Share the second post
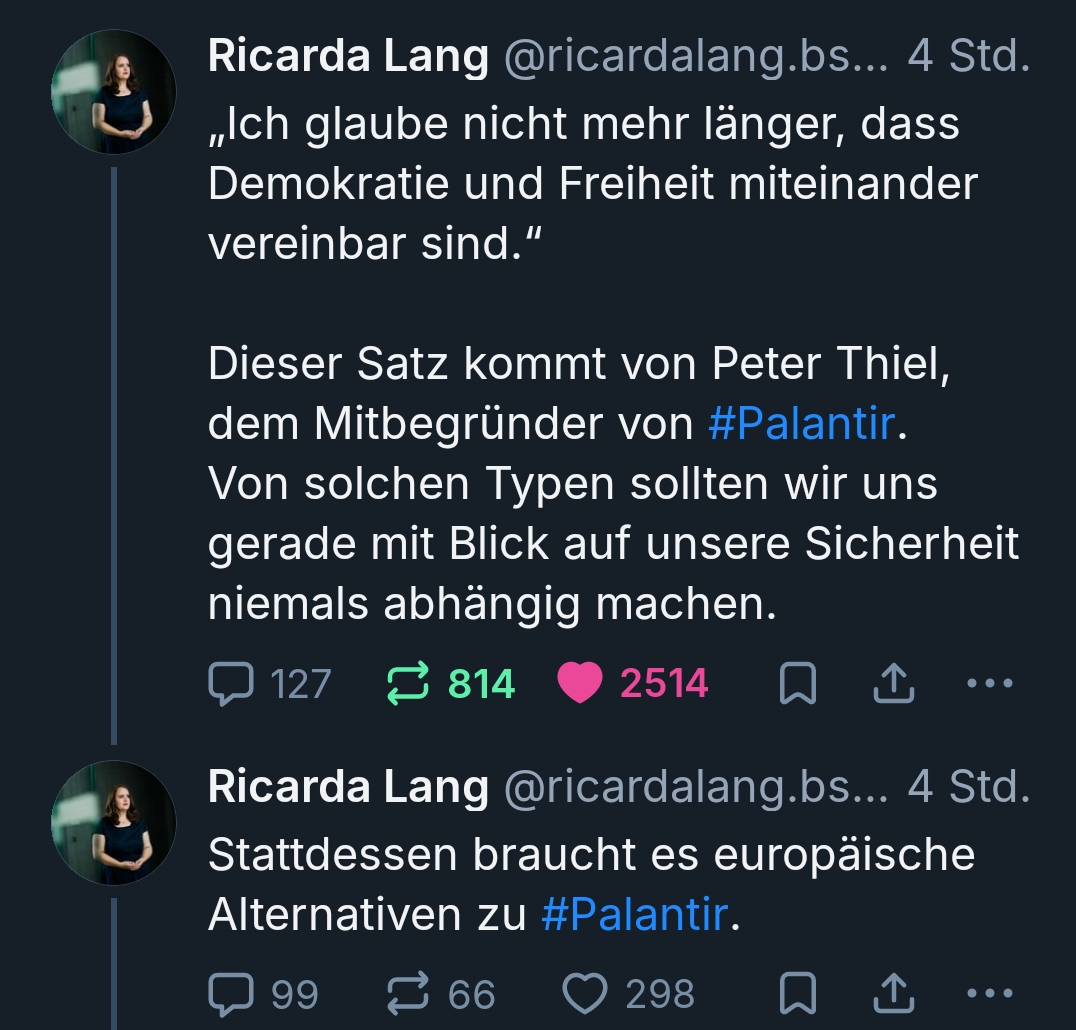The image size is (1076, 1030). [893, 995]
